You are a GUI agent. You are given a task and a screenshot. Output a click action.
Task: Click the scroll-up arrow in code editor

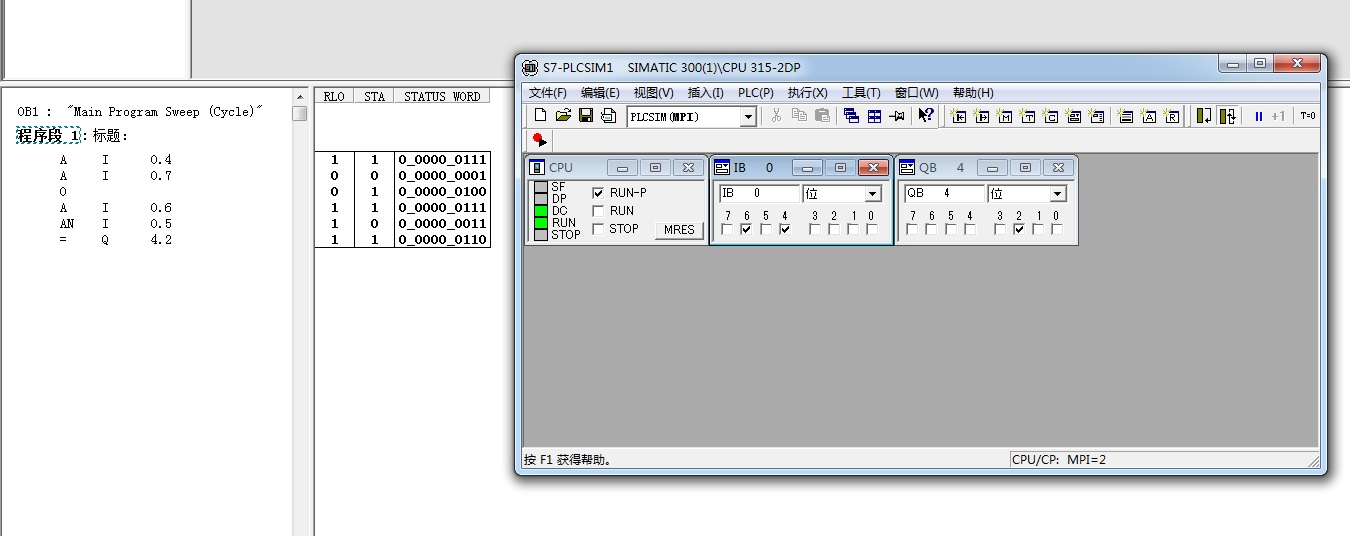point(299,96)
